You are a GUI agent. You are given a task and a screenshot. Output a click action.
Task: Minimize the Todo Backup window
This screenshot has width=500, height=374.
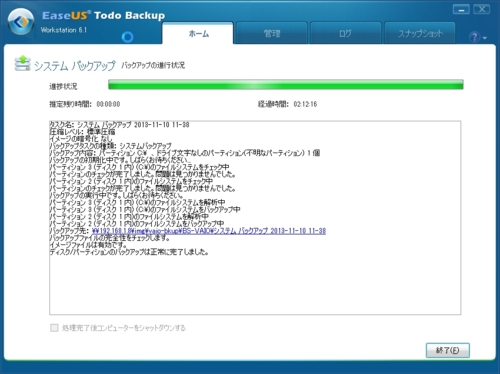461,10
